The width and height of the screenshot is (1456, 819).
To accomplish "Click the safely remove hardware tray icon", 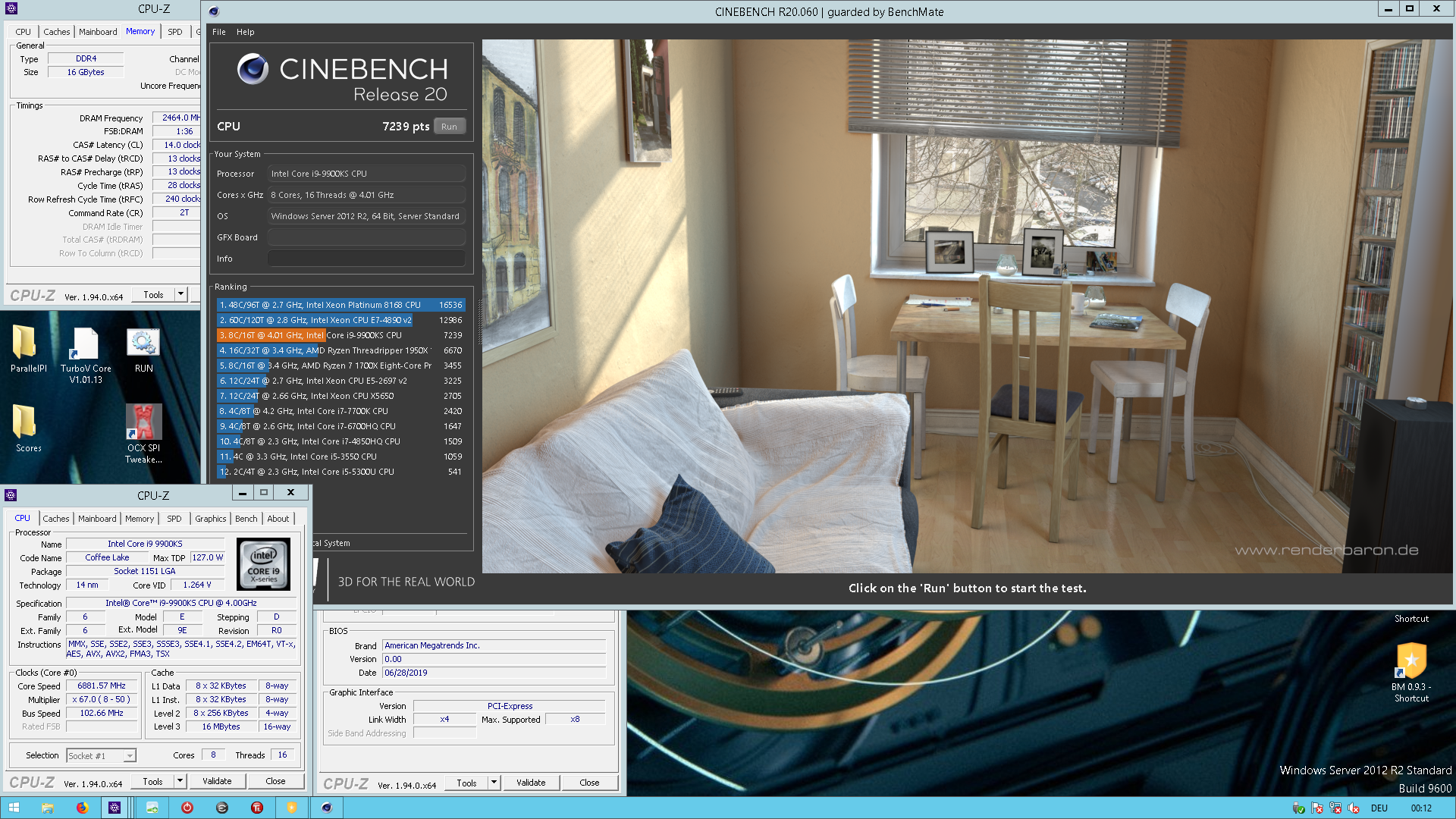I will (1298, 808).
